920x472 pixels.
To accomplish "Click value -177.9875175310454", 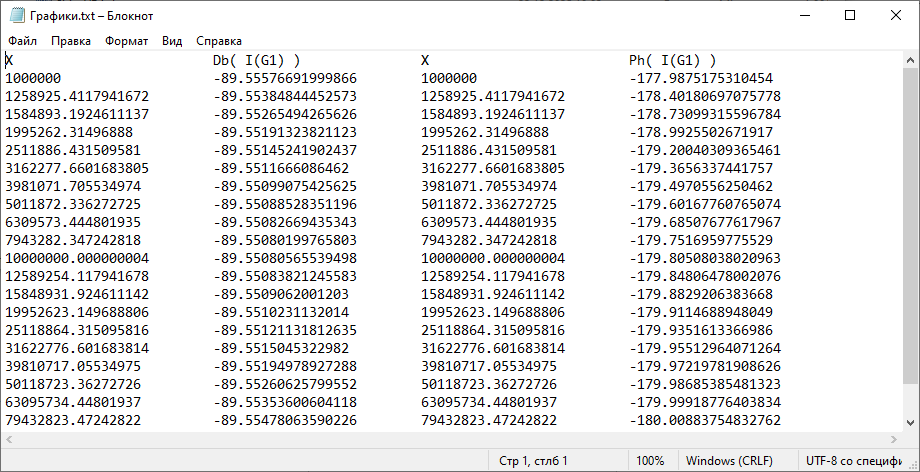I will point(701,78).
